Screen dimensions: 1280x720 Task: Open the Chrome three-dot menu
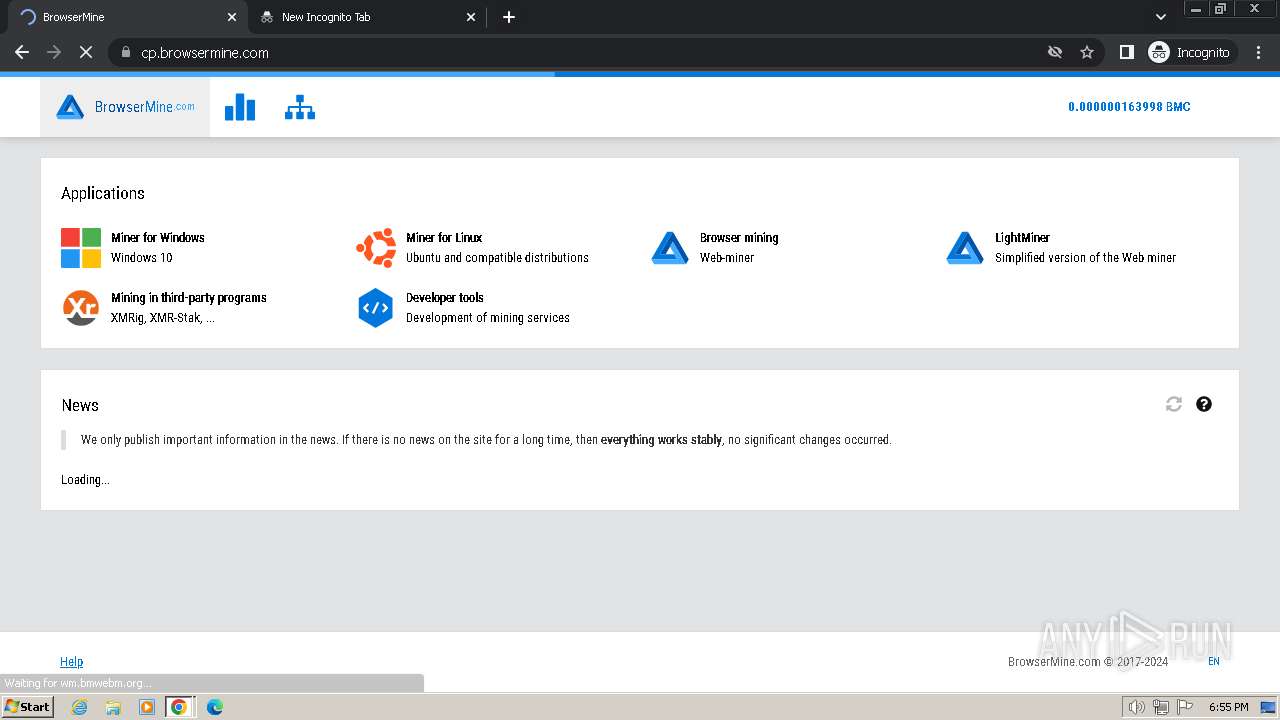click(x=1259, y=52)
